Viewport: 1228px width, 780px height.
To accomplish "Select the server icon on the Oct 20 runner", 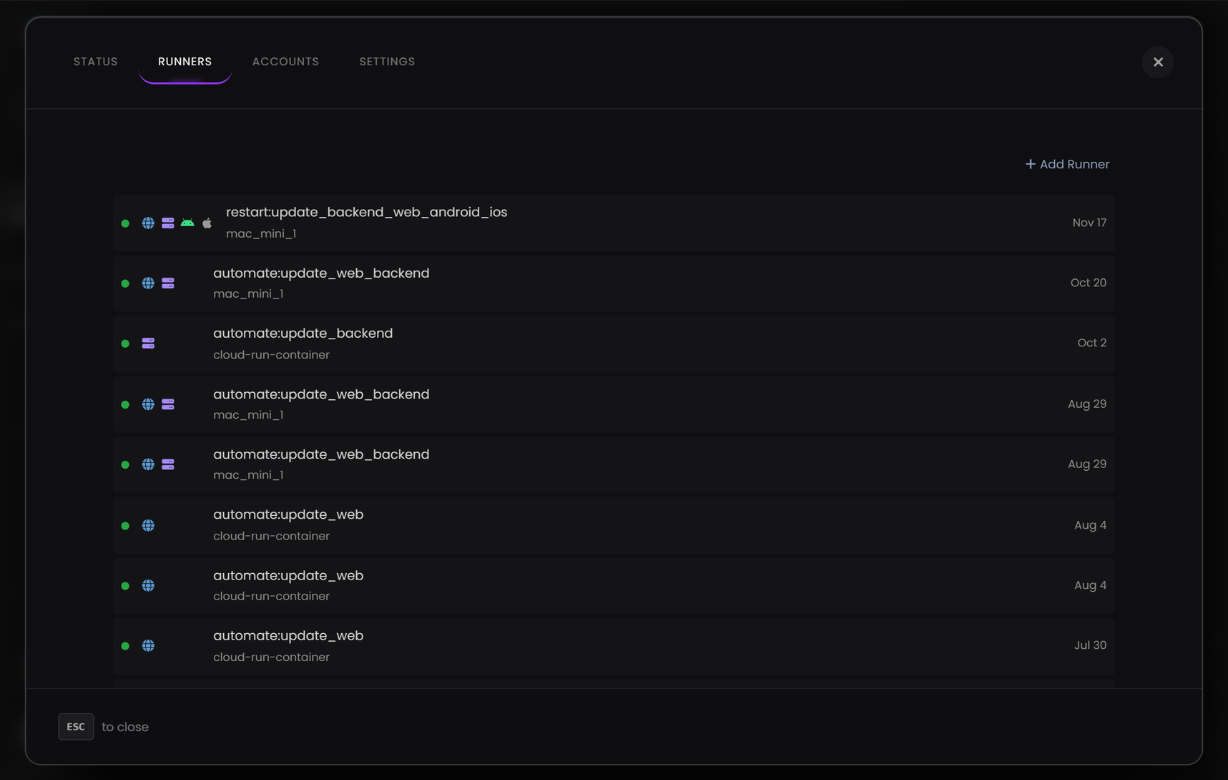I will (x=167, y=282).
